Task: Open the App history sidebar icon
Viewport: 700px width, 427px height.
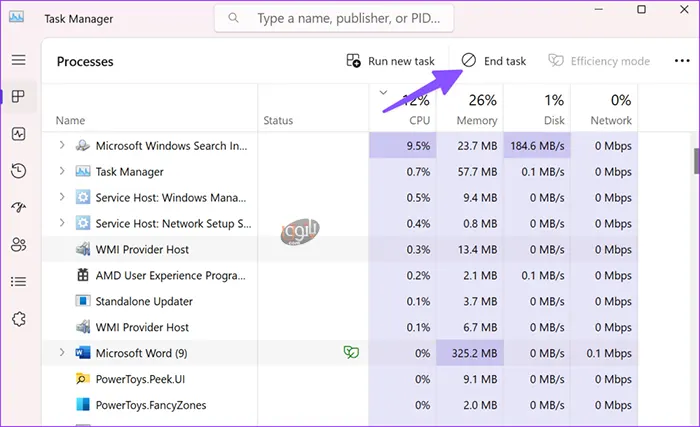Action: pyautogui.click(x=18, y=171)
